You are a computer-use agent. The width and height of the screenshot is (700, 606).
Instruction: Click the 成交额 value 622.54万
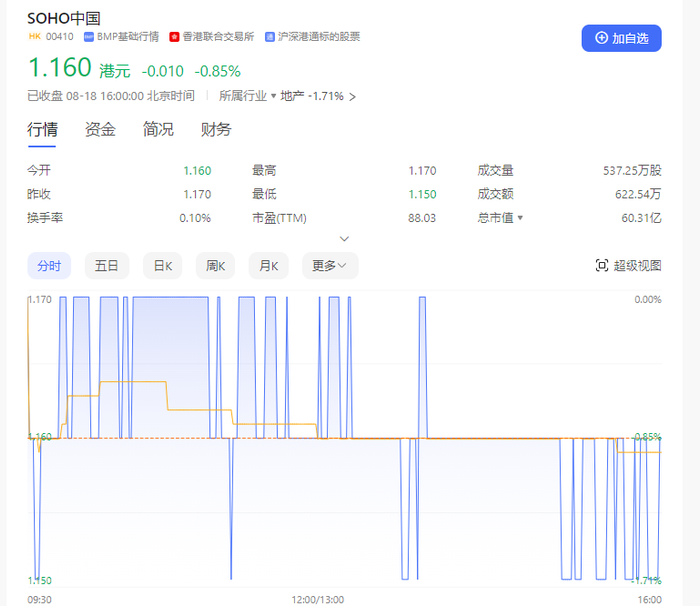pyautogui.click(x=638, y=194)
